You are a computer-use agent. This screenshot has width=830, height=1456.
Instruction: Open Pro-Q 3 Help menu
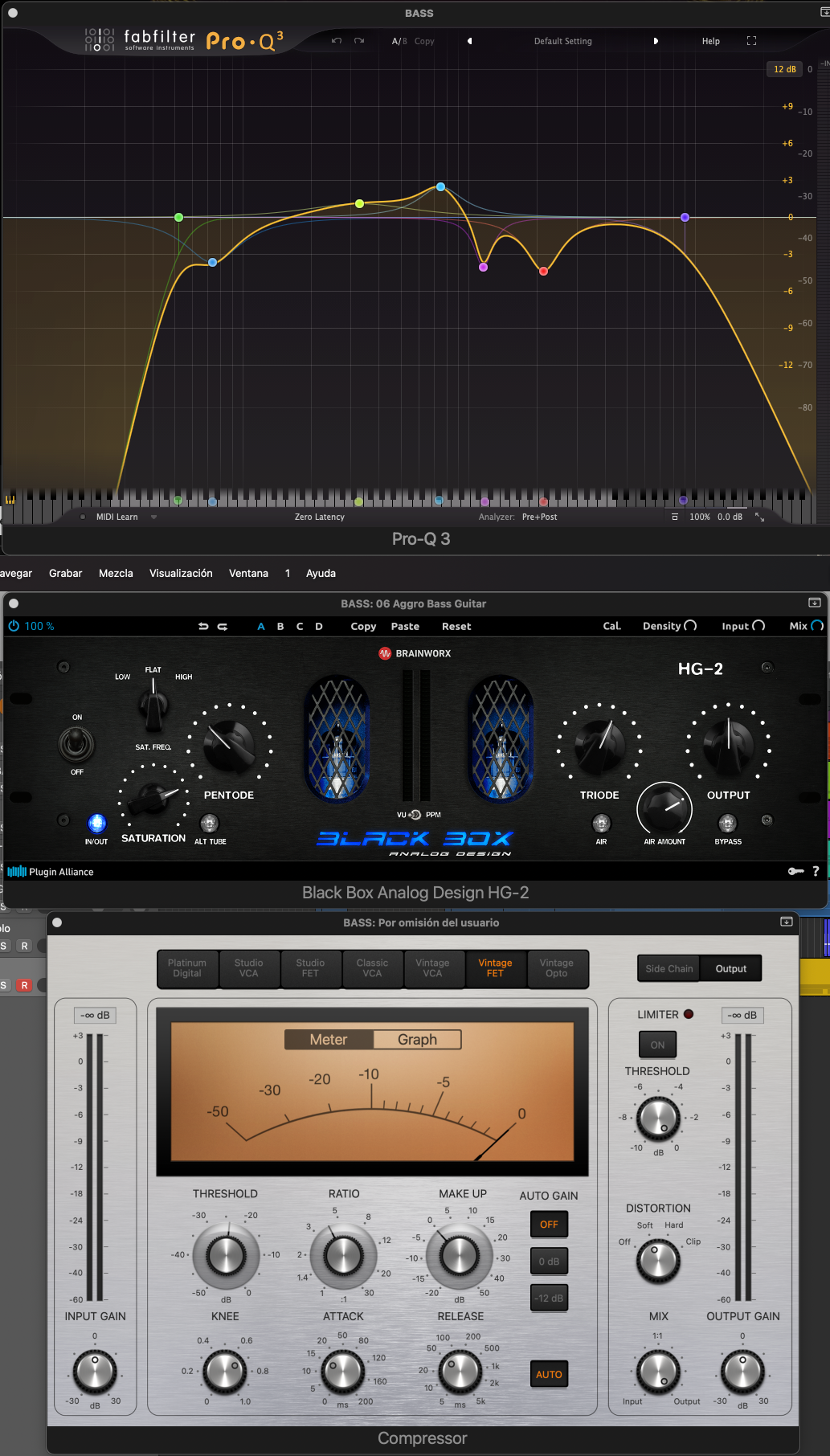point(710,41)
